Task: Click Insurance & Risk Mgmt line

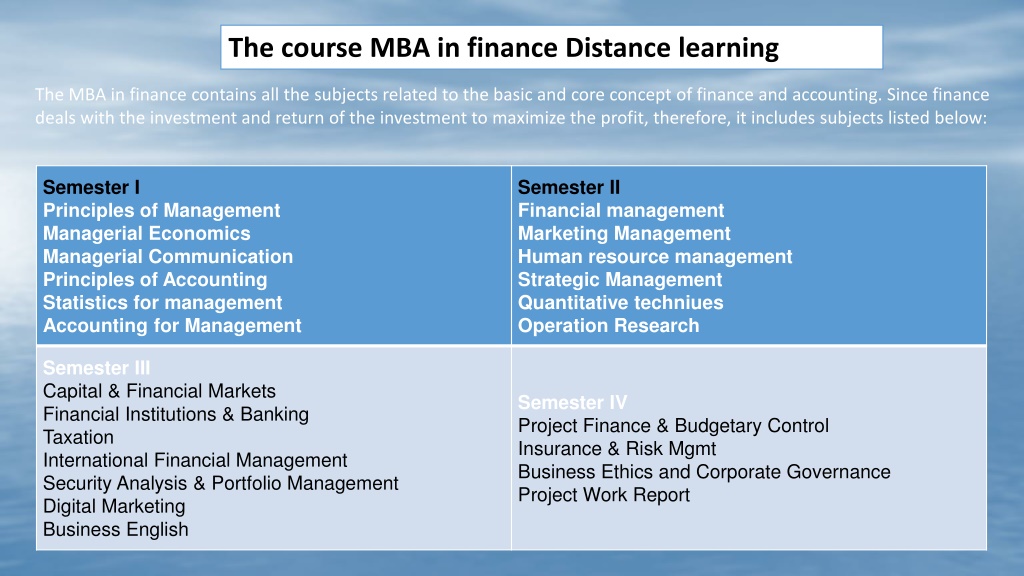Action: [617, 449]
